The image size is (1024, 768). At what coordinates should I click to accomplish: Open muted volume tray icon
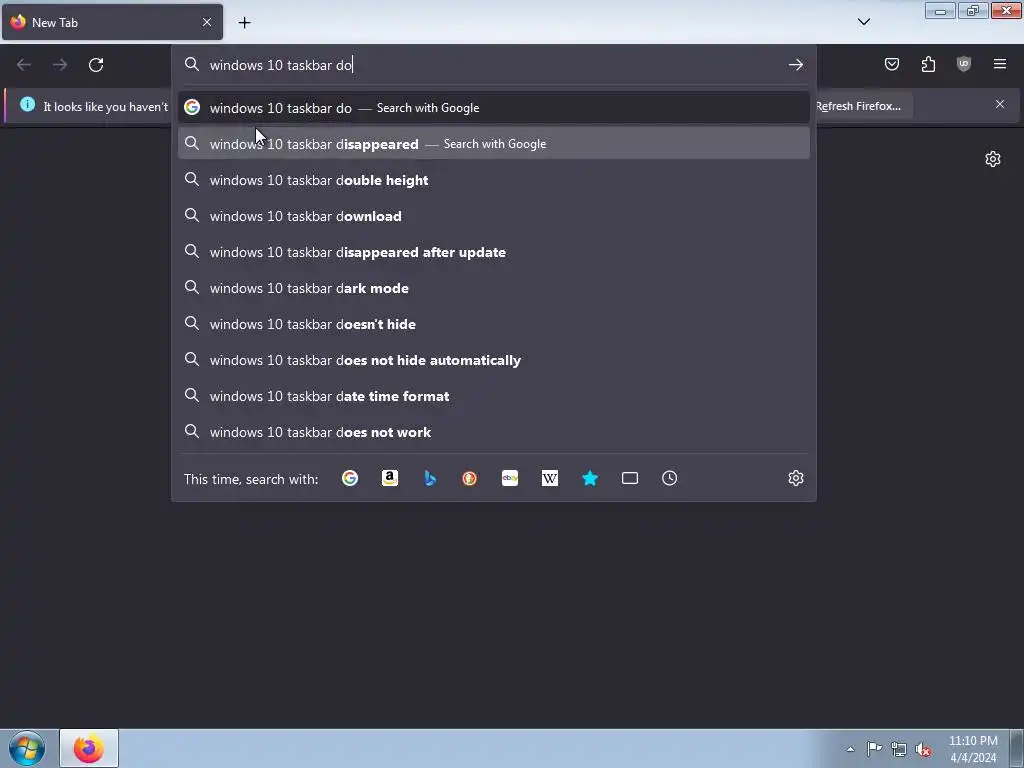(923, 750)
